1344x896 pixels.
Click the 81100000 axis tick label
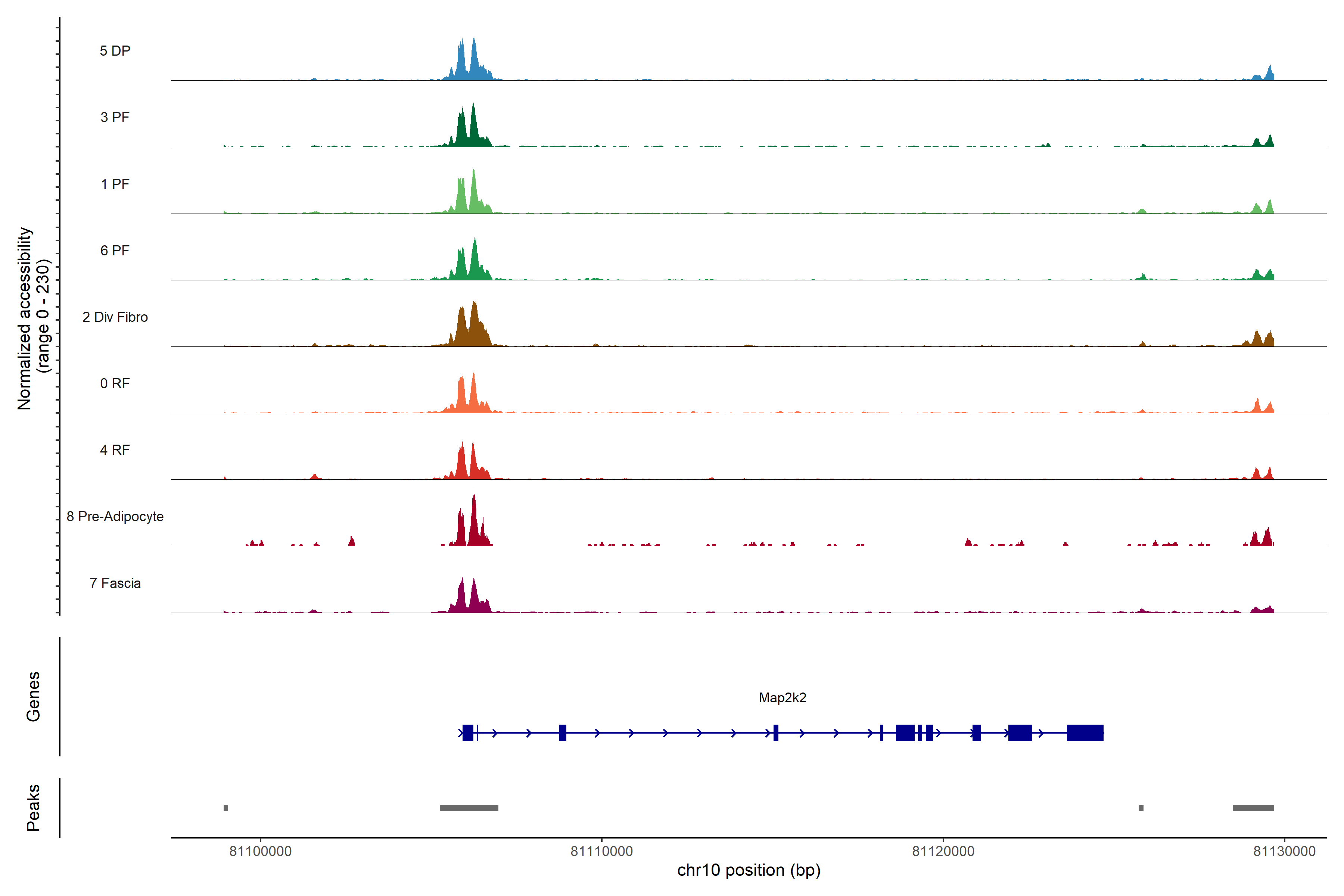pyautogui.click(x=261, y=852)
